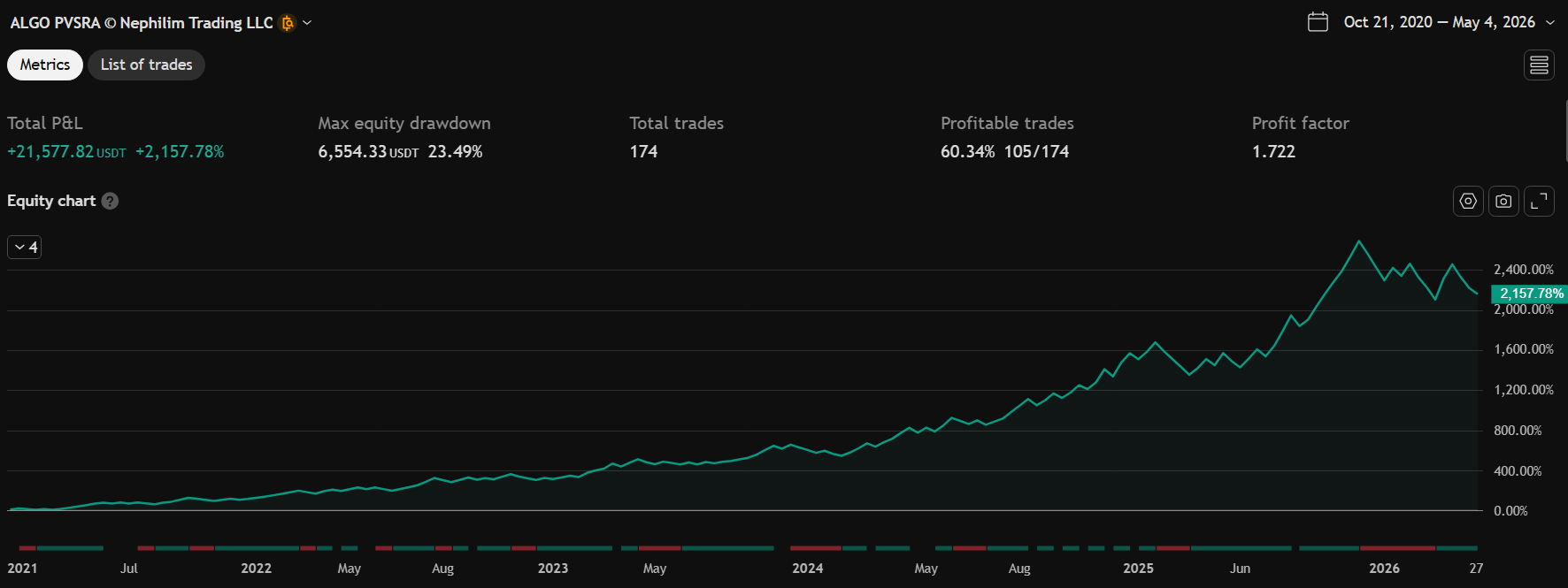Expand the date range dropdown arrow
Image resolution: width=1568 pixels, height=588 pixels.
pos(1550,23)
